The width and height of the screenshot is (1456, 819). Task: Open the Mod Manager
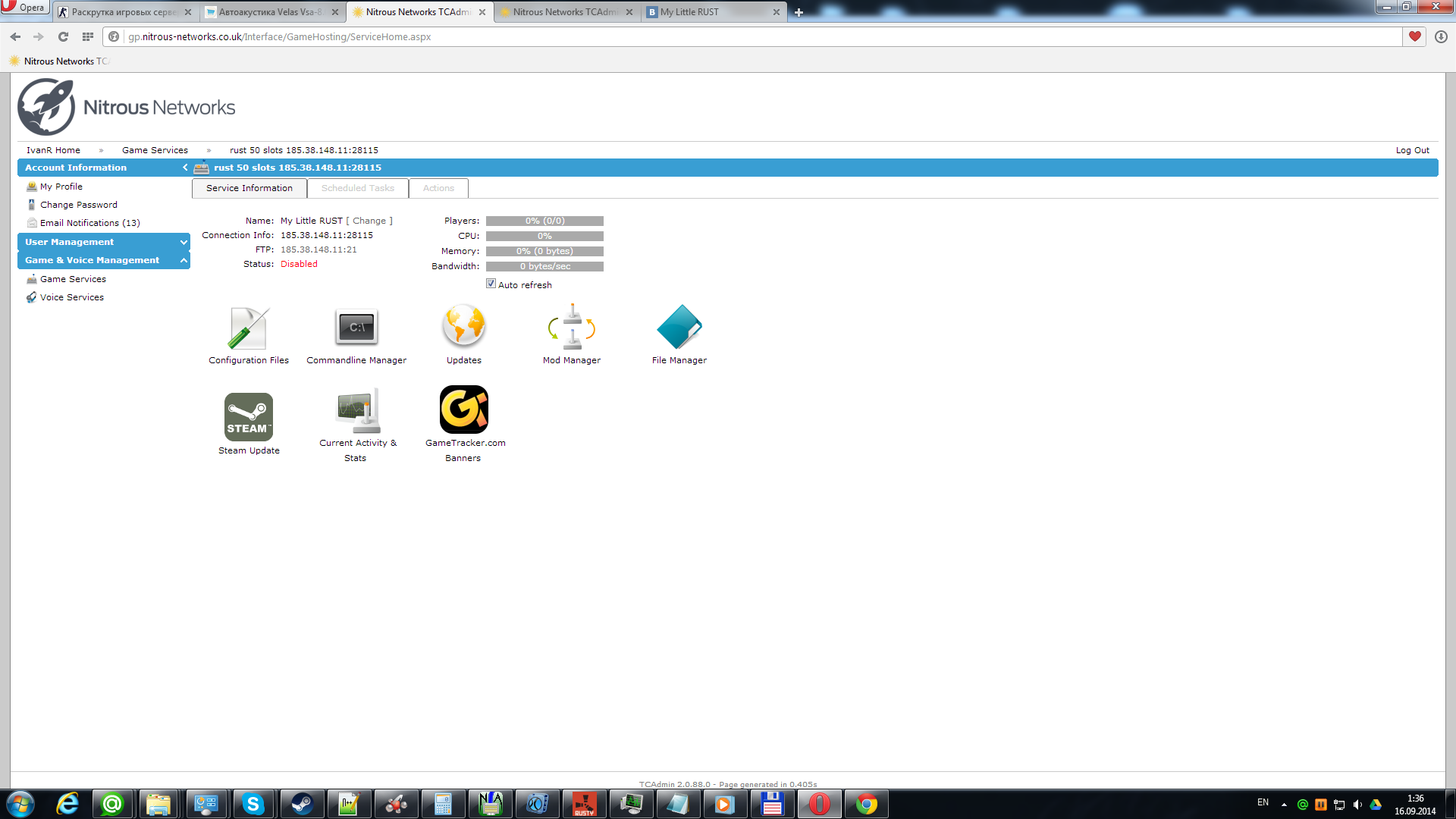coord(572,327)
